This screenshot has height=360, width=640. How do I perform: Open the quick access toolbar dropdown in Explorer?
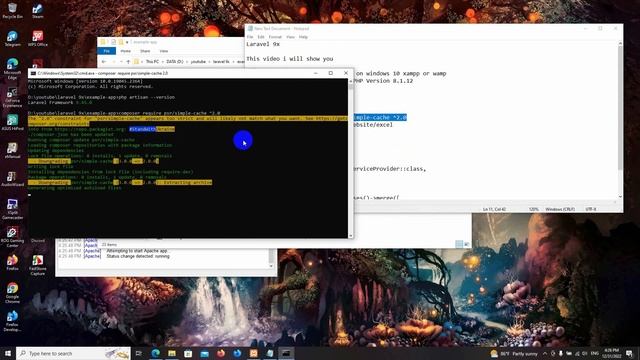click(127, 42)
